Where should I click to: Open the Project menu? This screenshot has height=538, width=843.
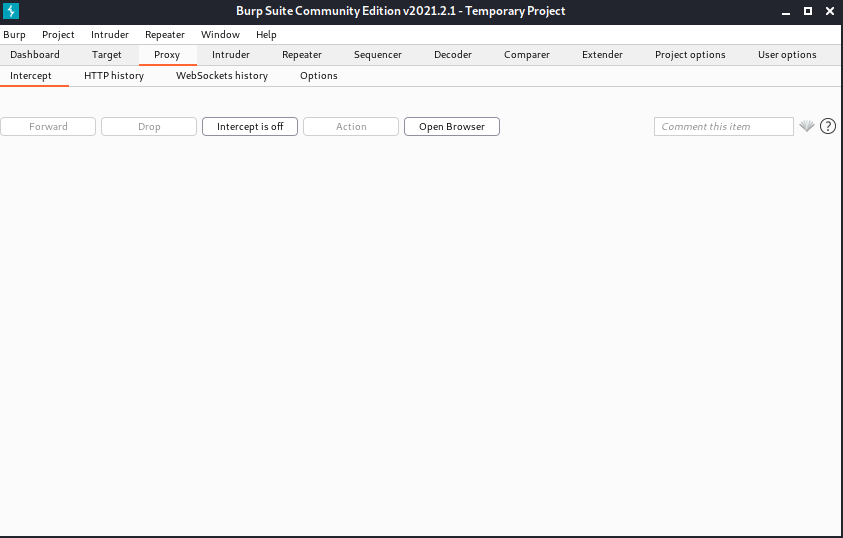tap(58, 35)
